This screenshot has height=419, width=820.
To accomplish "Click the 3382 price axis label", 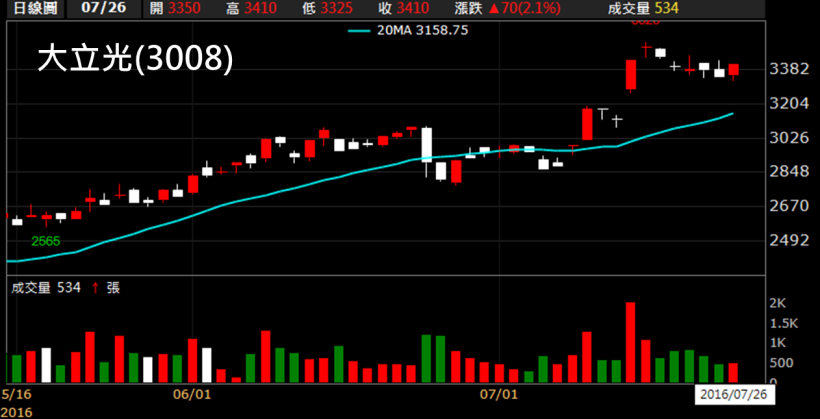I will pos(791,69).
